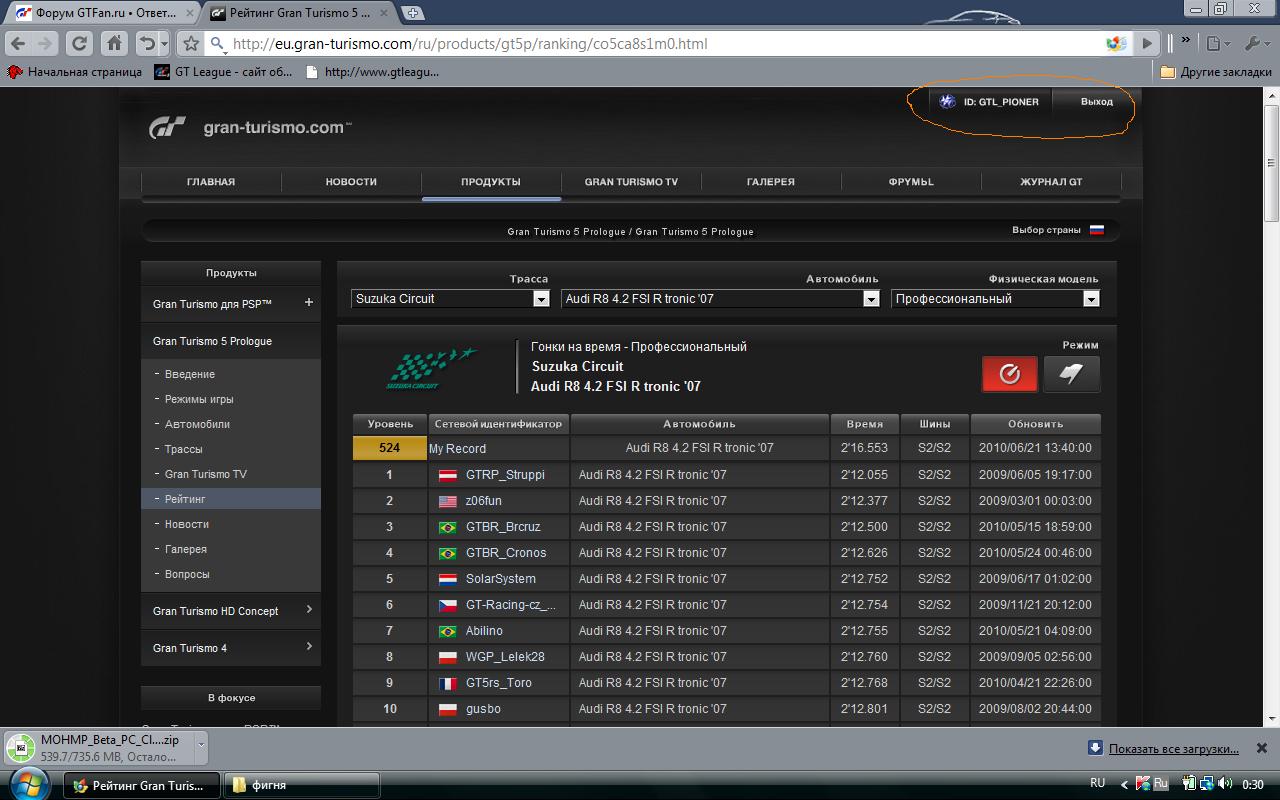This screenshot has height=800, width=1280.
Task: Open the Windows Start button
Action: click(28, 784)
